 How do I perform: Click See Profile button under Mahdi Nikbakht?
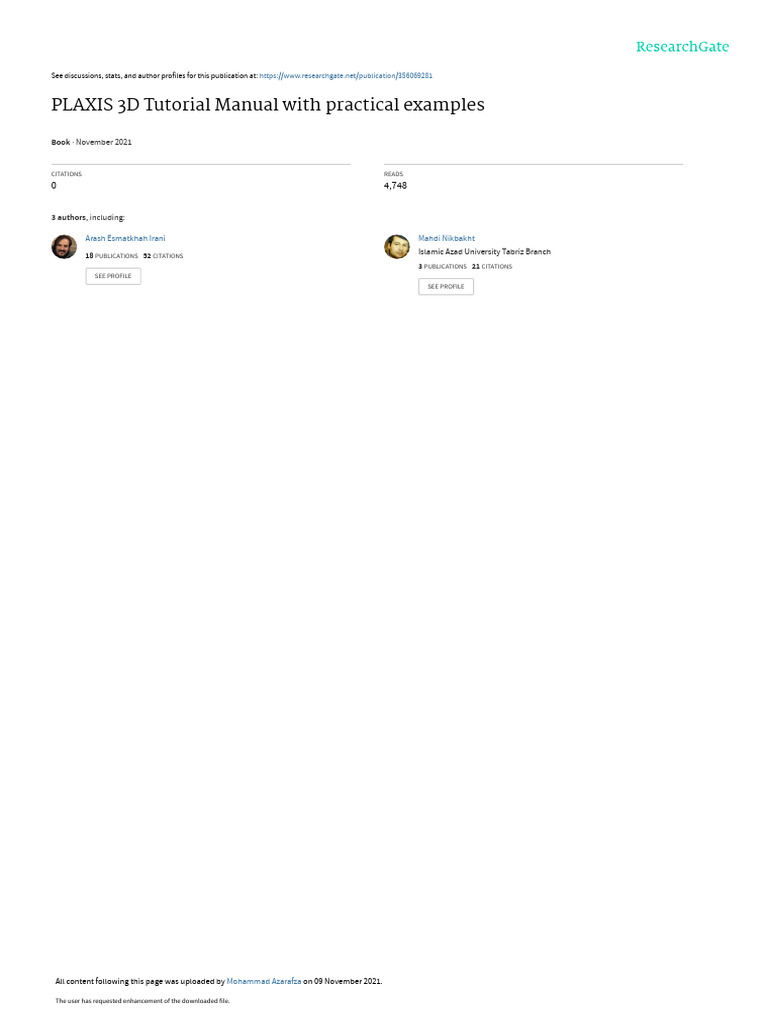pyautogui.click(x=446, y=287)
